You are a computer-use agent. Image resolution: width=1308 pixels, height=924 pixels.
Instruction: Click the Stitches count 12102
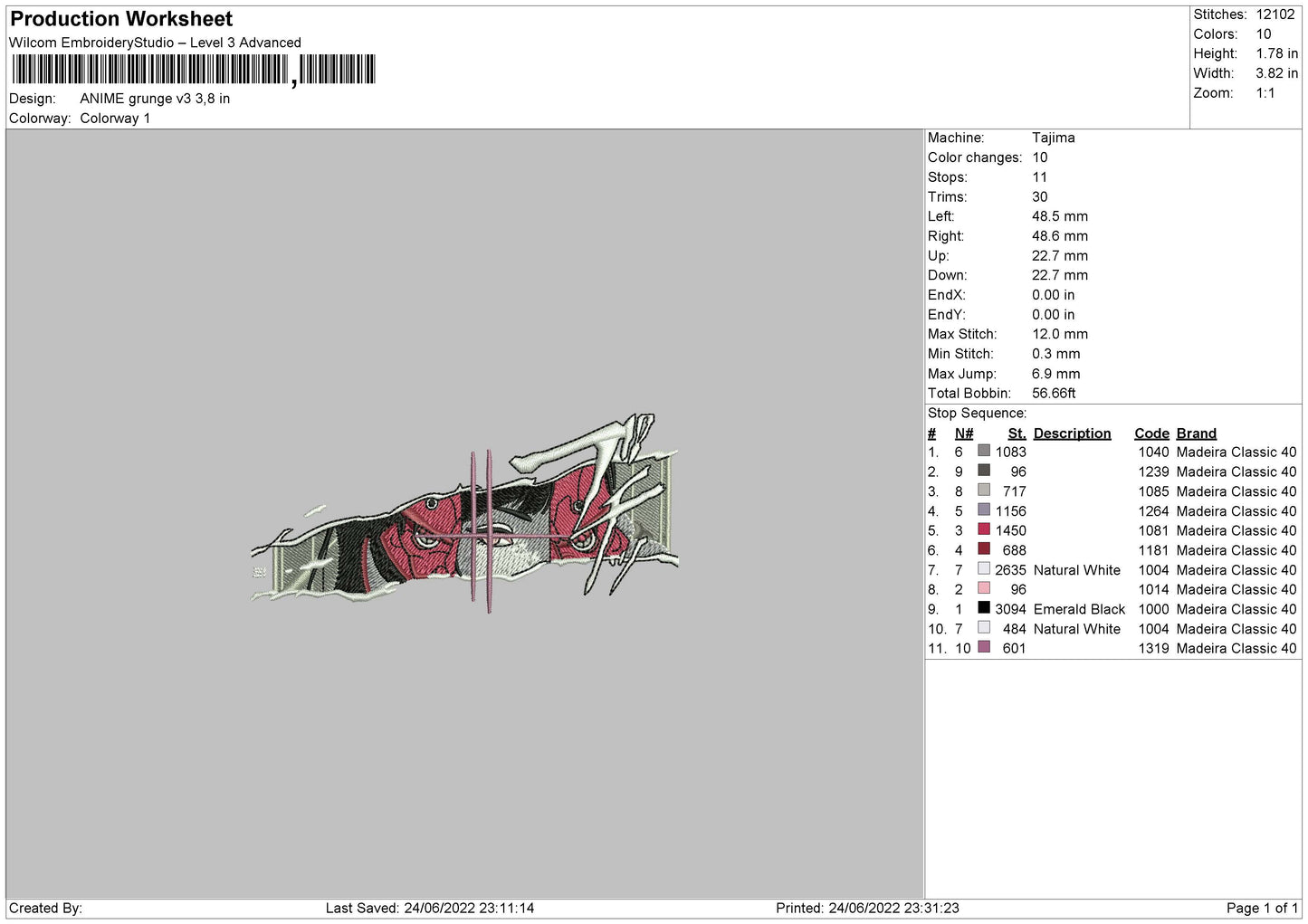tap(1275, 14)
